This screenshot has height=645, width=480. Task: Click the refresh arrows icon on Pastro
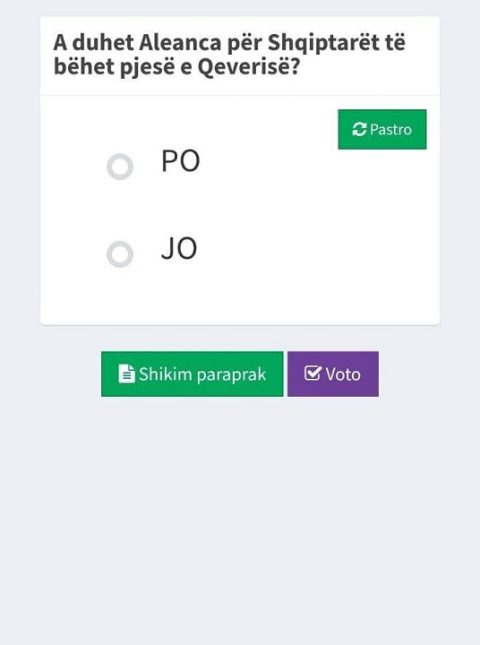[x=359, y=130]
